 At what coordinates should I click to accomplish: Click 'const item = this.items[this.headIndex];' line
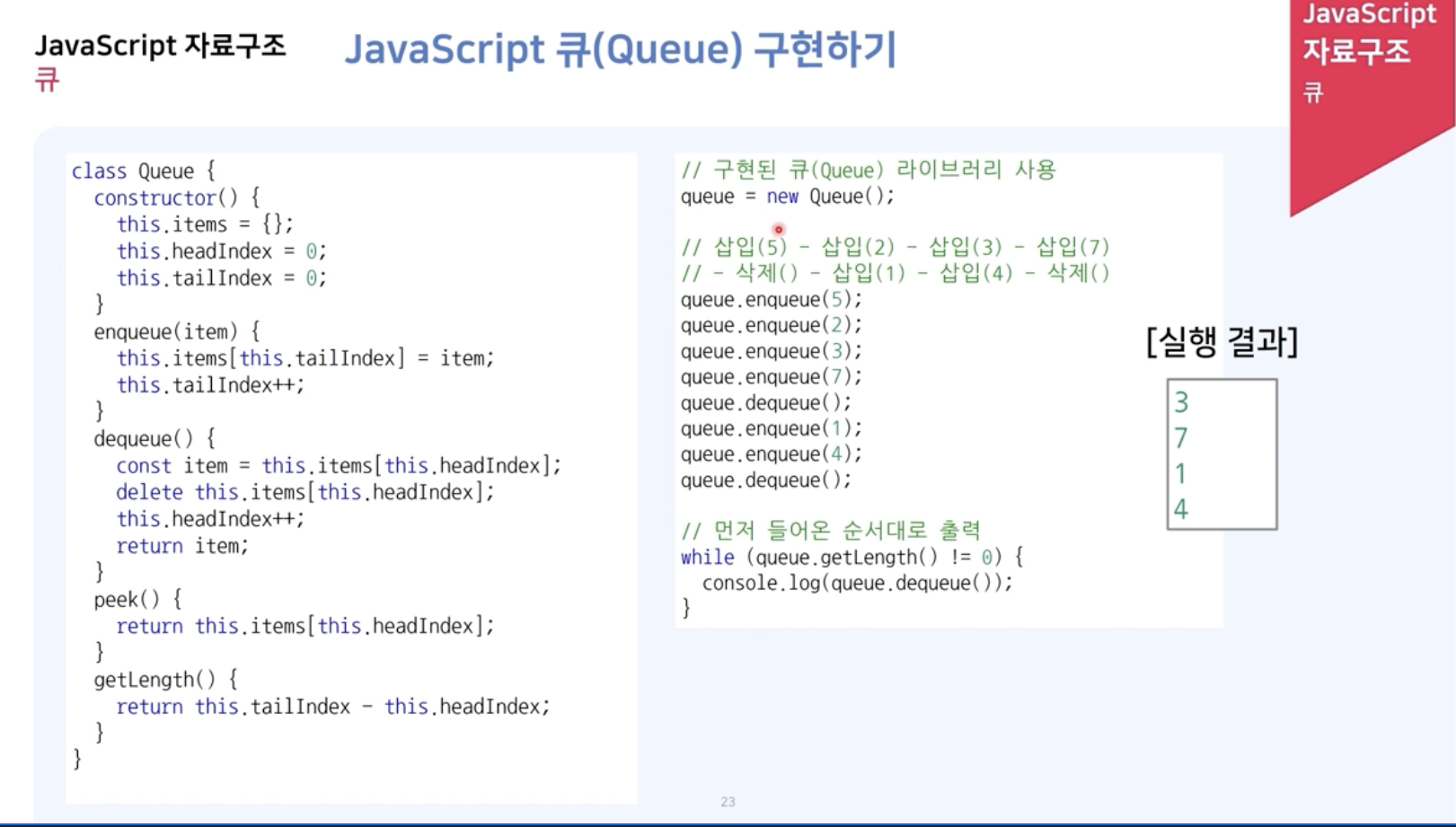(x=339, y=466)
